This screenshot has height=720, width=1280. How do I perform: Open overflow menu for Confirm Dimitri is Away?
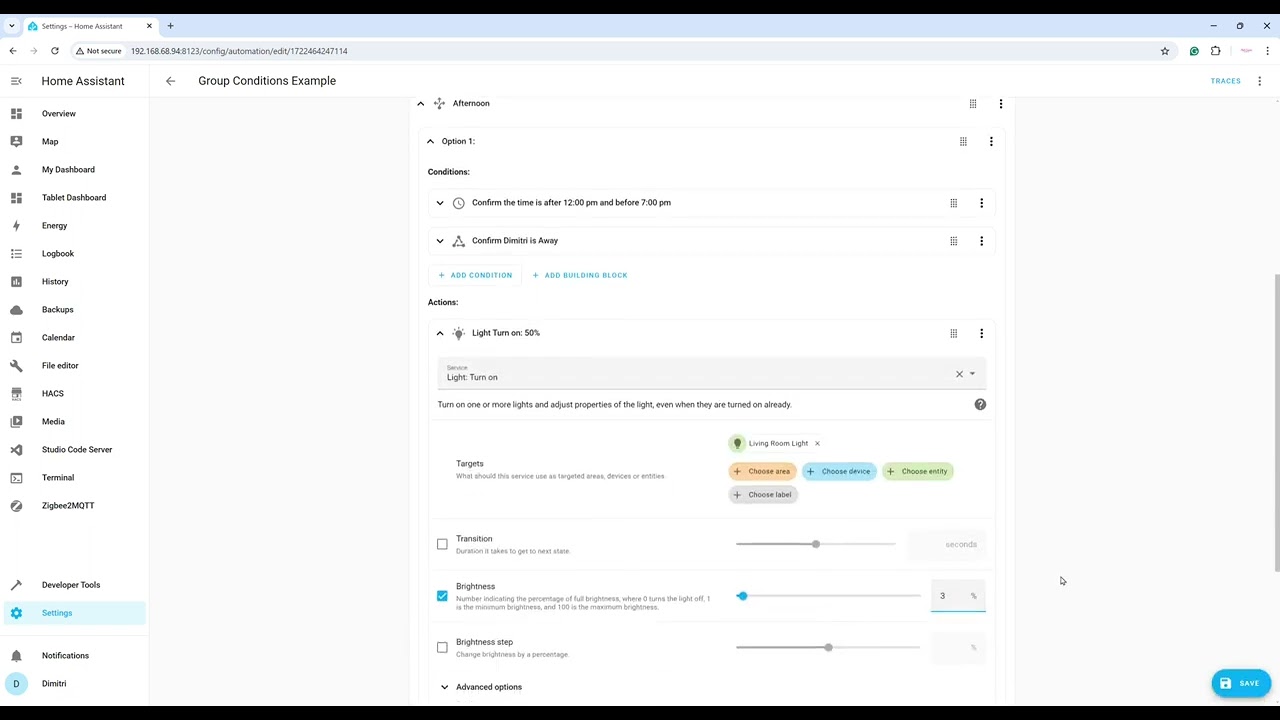point(981,240)
